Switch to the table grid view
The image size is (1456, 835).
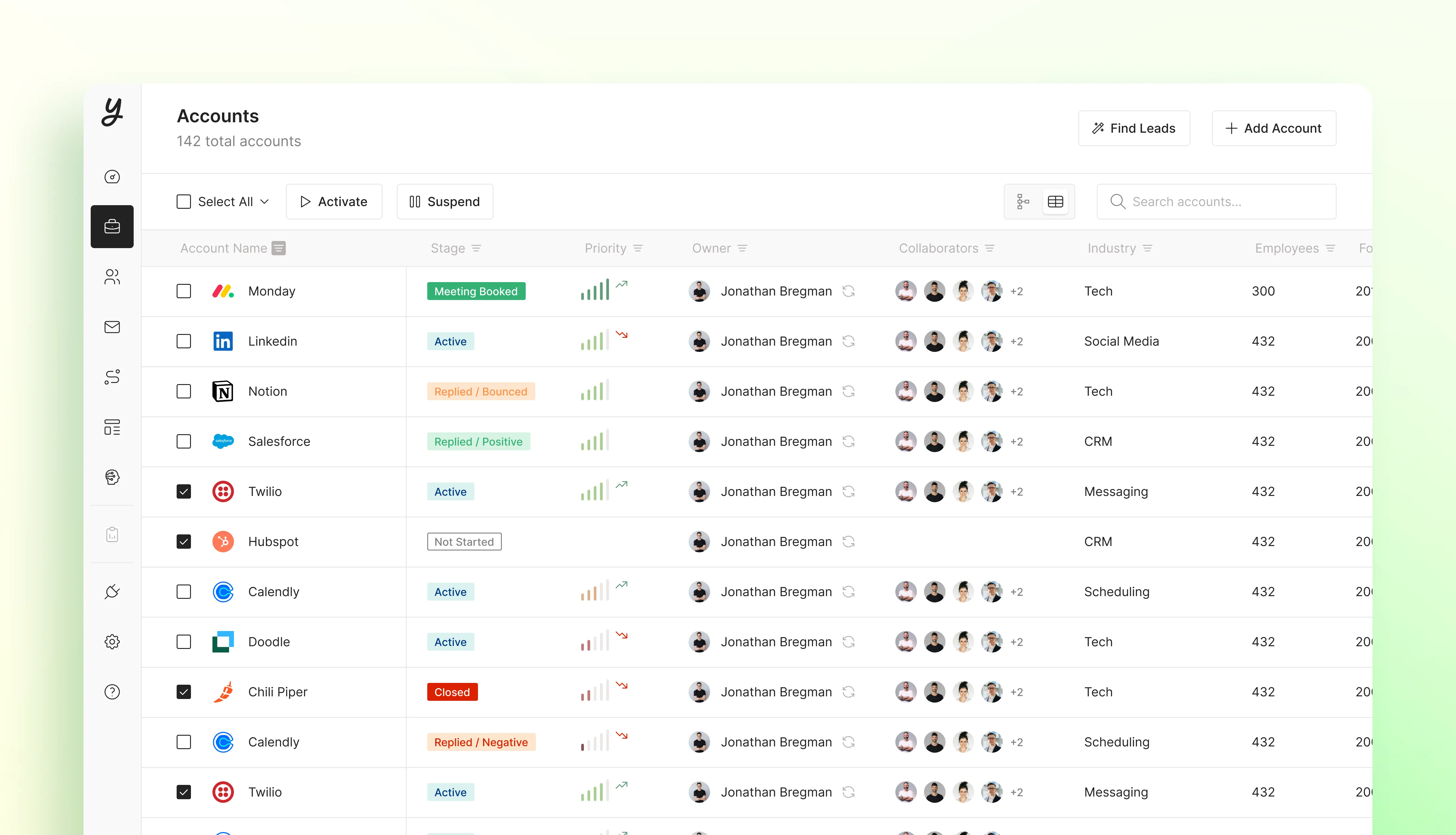(1056, 201)
